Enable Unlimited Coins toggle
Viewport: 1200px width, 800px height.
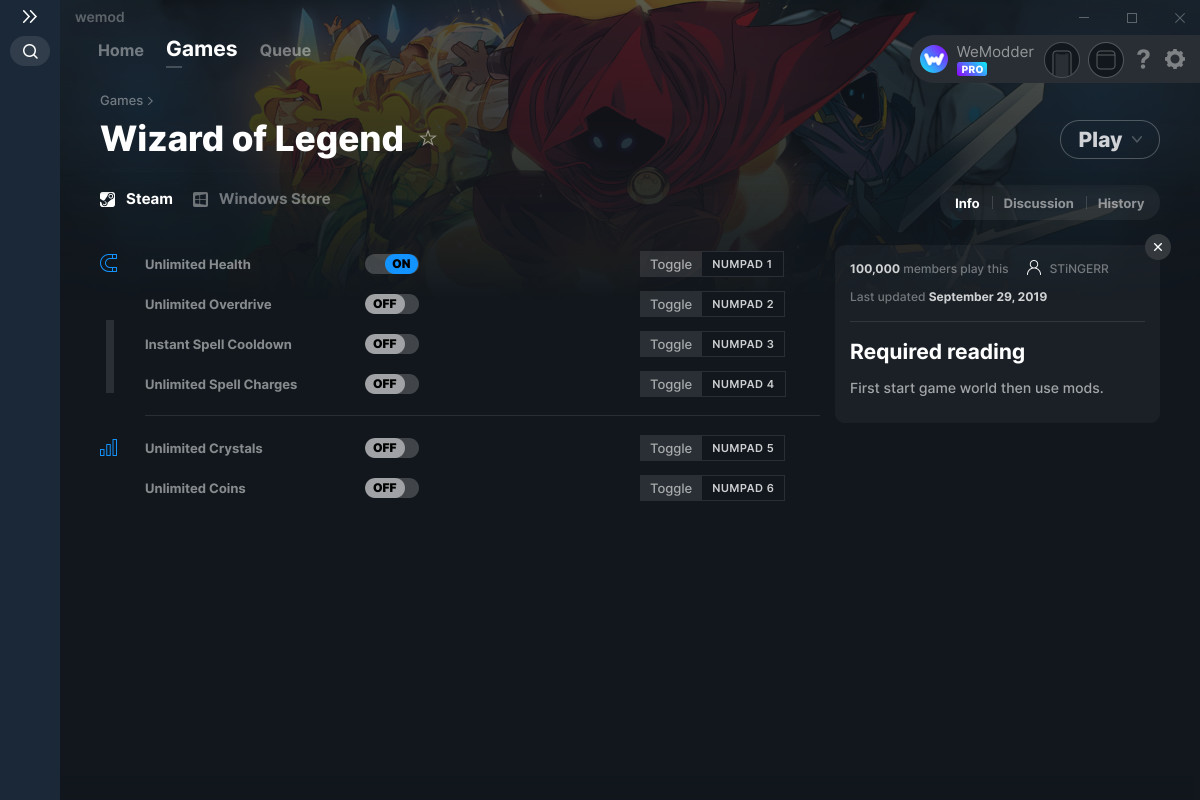pyautogui.click(x=392, y=488)
